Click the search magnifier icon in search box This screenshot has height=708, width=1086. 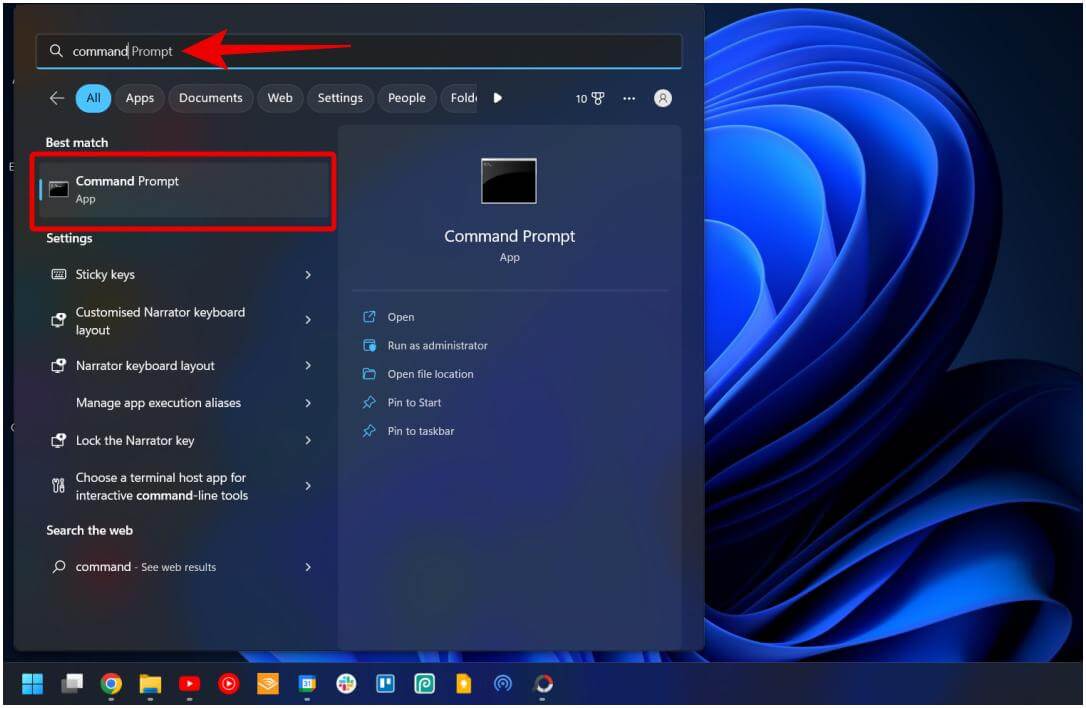click(56, 51)
